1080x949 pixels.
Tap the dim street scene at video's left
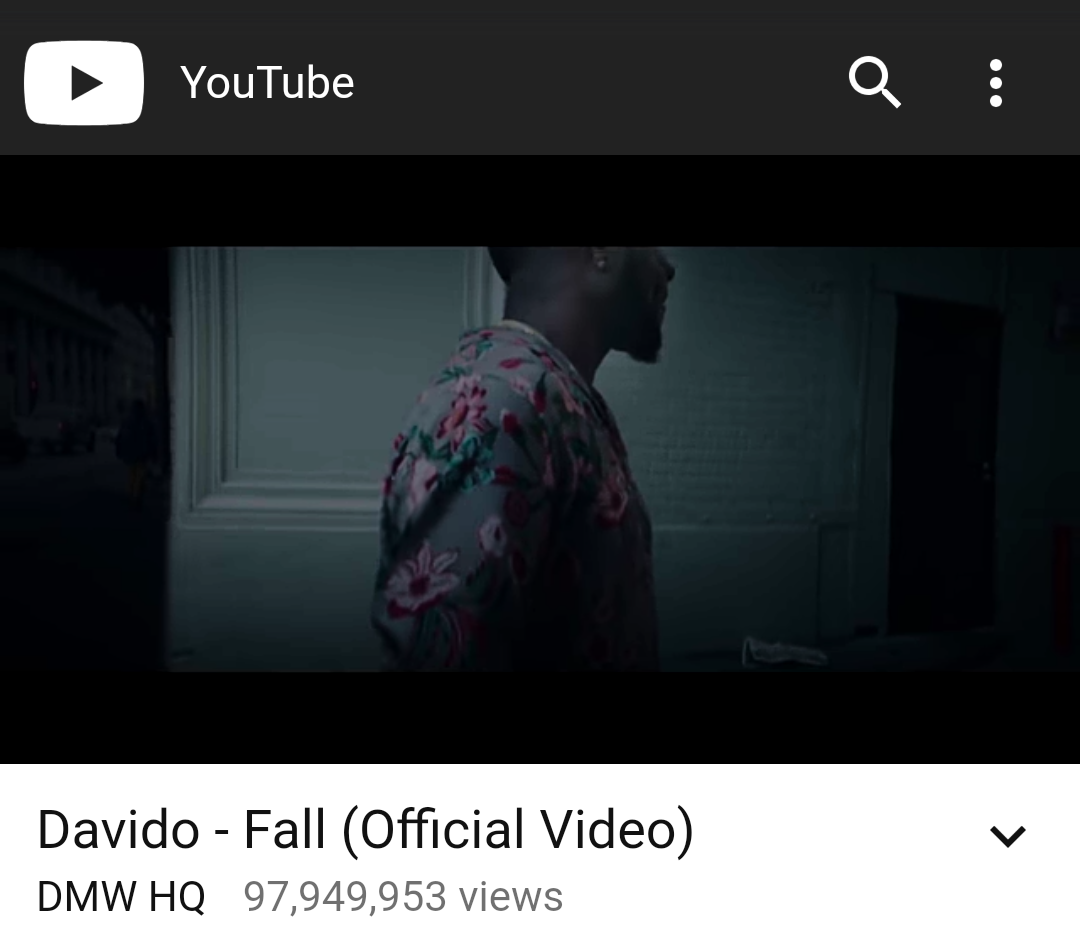point(84,458)
